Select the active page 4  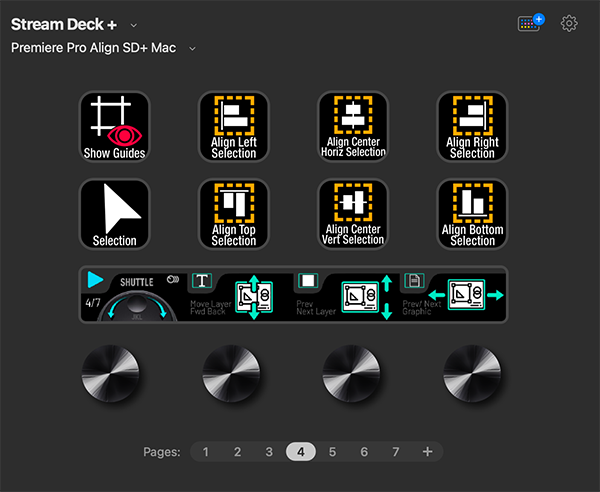pyautogui.click(x=301, y=452)
